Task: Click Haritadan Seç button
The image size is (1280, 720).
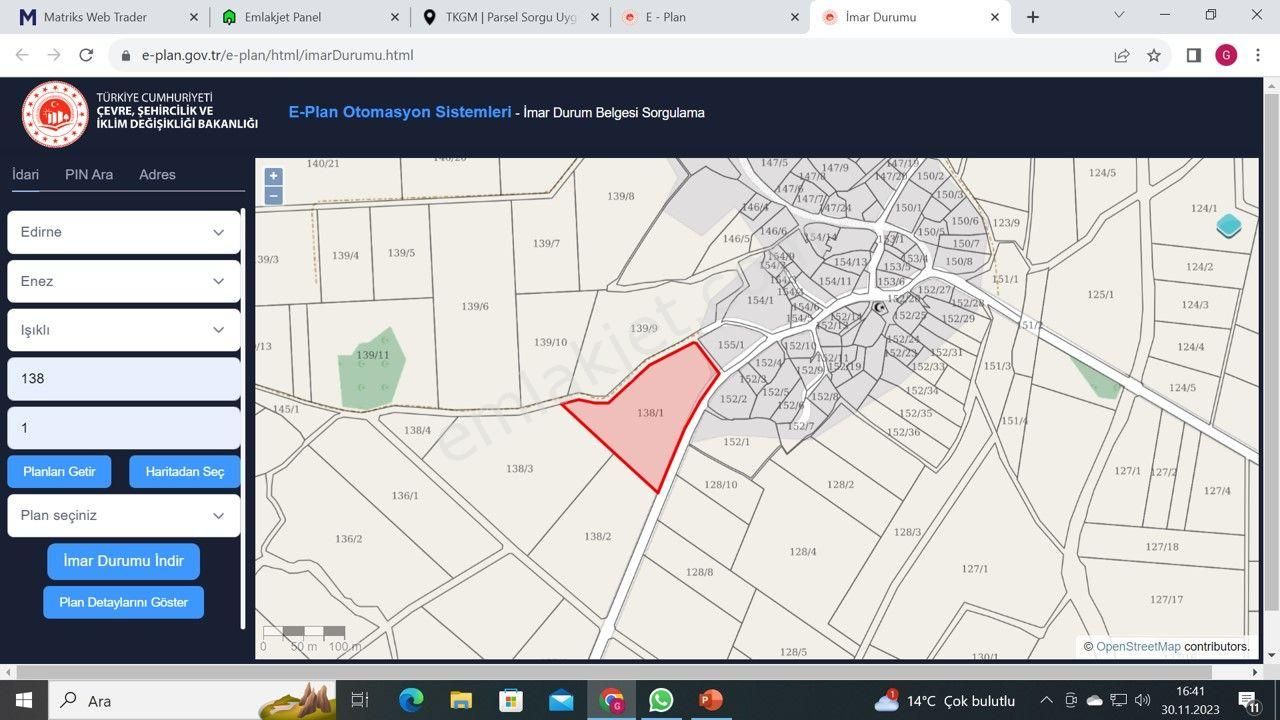Action: tap(185, 472)
